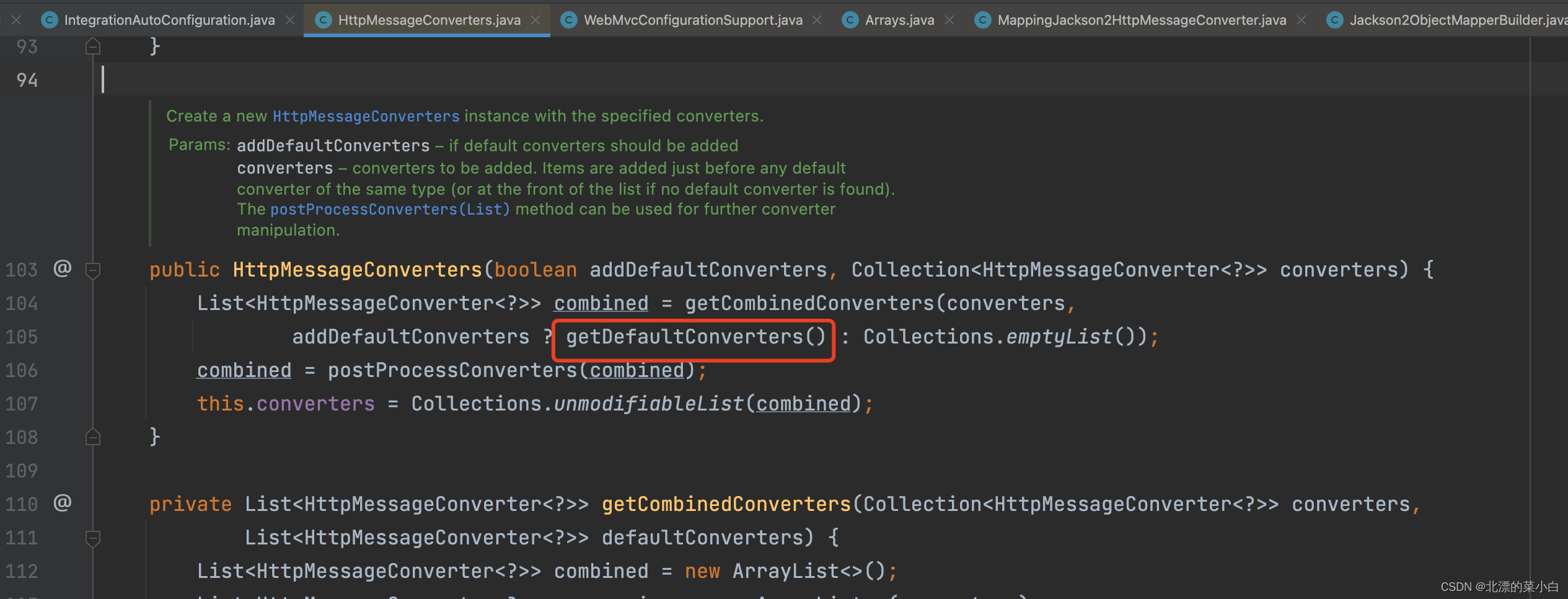Image resolution: width=1568 pixels, height=599 pixels.
Task: Click the addDefaultConverters Javadoc parameter name
Action: click(333, 146)
